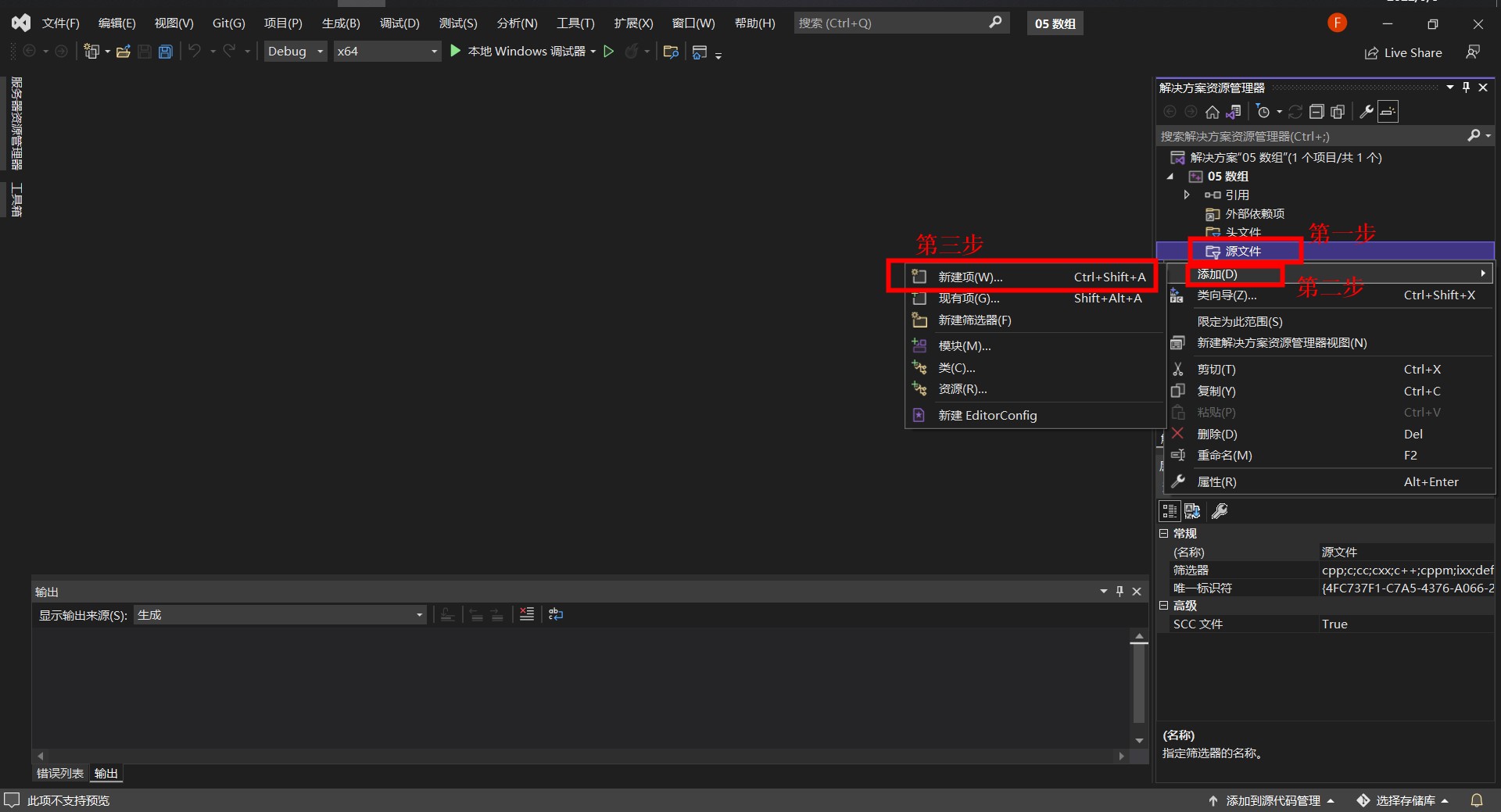Clear all output with the clear icon
This screenshot has height=812, width=1501.
(x=527, y=615)
